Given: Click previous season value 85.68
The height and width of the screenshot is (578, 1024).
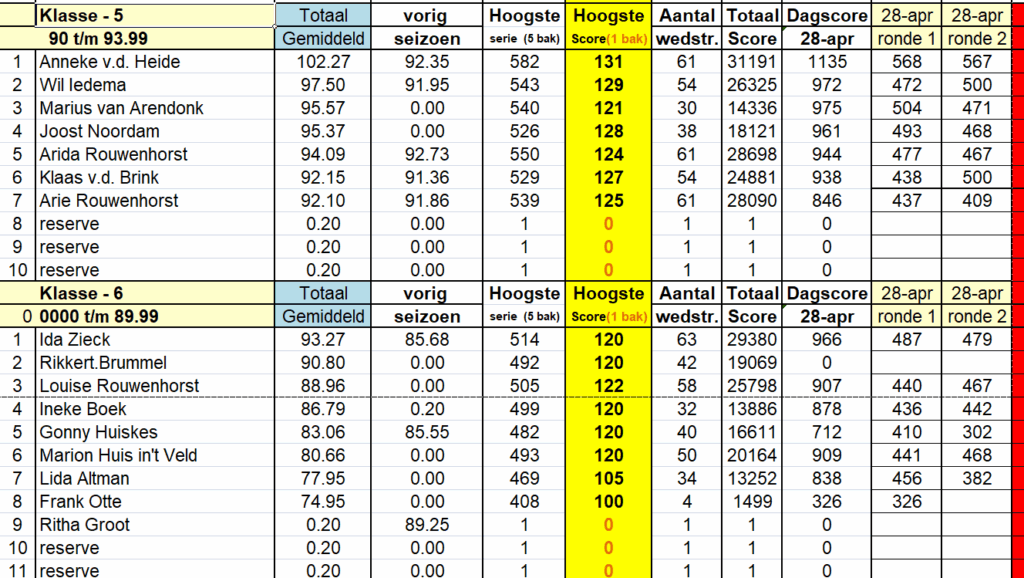Looking at the screenshot, I should (x=427, y=340).
